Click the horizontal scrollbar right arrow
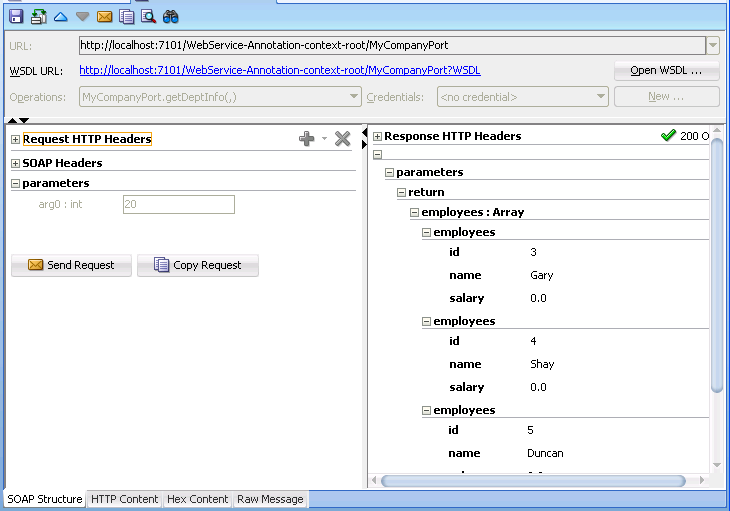Screen dimensions: 730x511 tap(702, 480)
